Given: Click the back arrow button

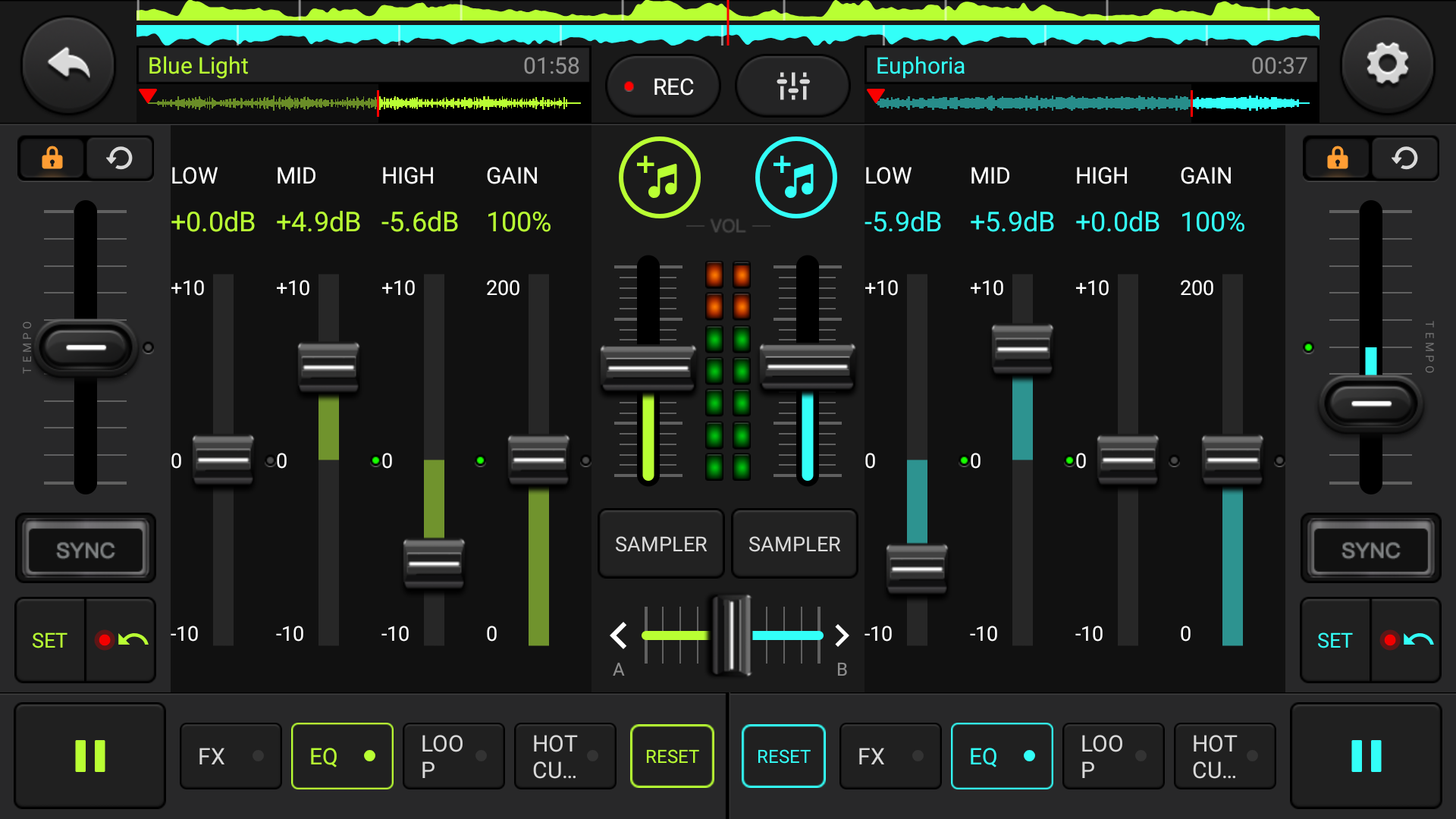Looking at the screenshot, I should 68,65.
